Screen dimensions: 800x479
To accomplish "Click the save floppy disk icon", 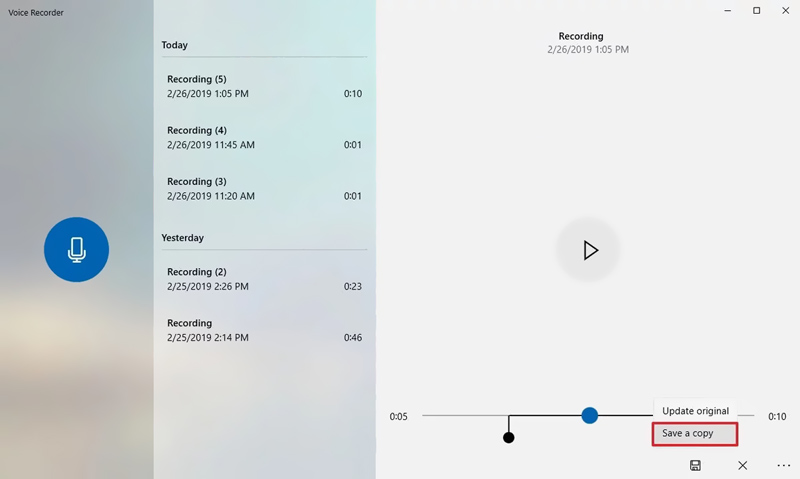I will coord(695,466).
